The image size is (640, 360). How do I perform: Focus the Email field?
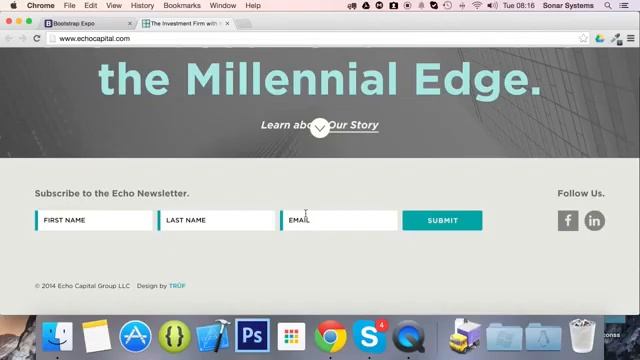(x=339, y=220)
